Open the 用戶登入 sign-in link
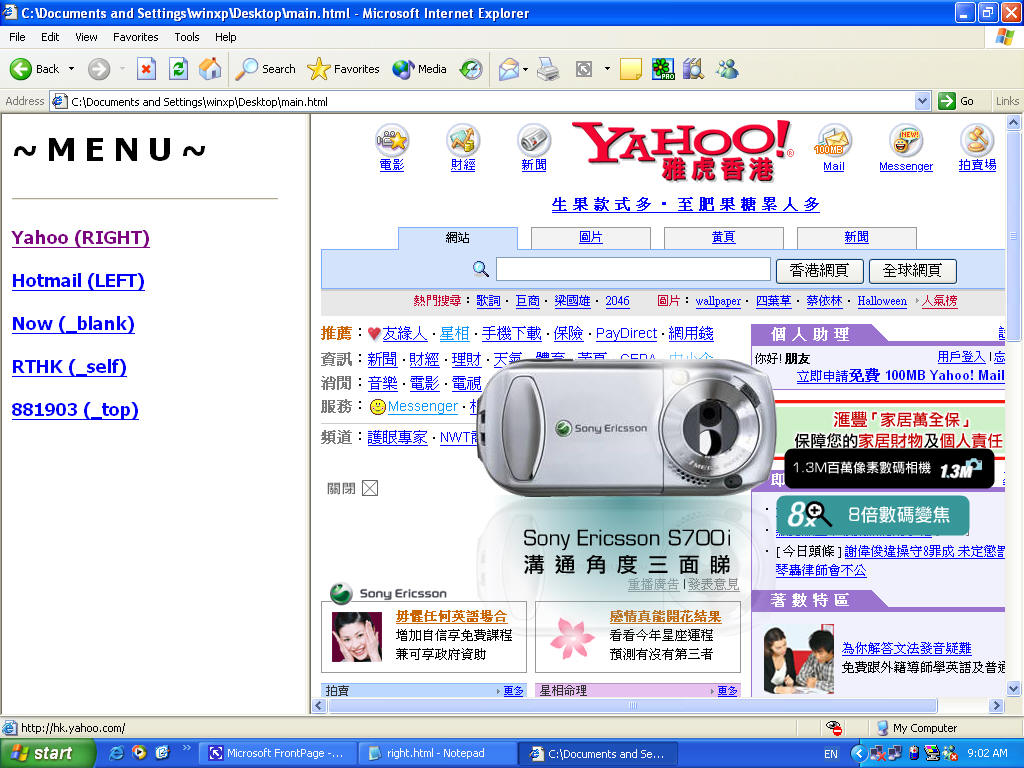The width and height of the screenshot is (1024, 768). [x=961, y=357]
